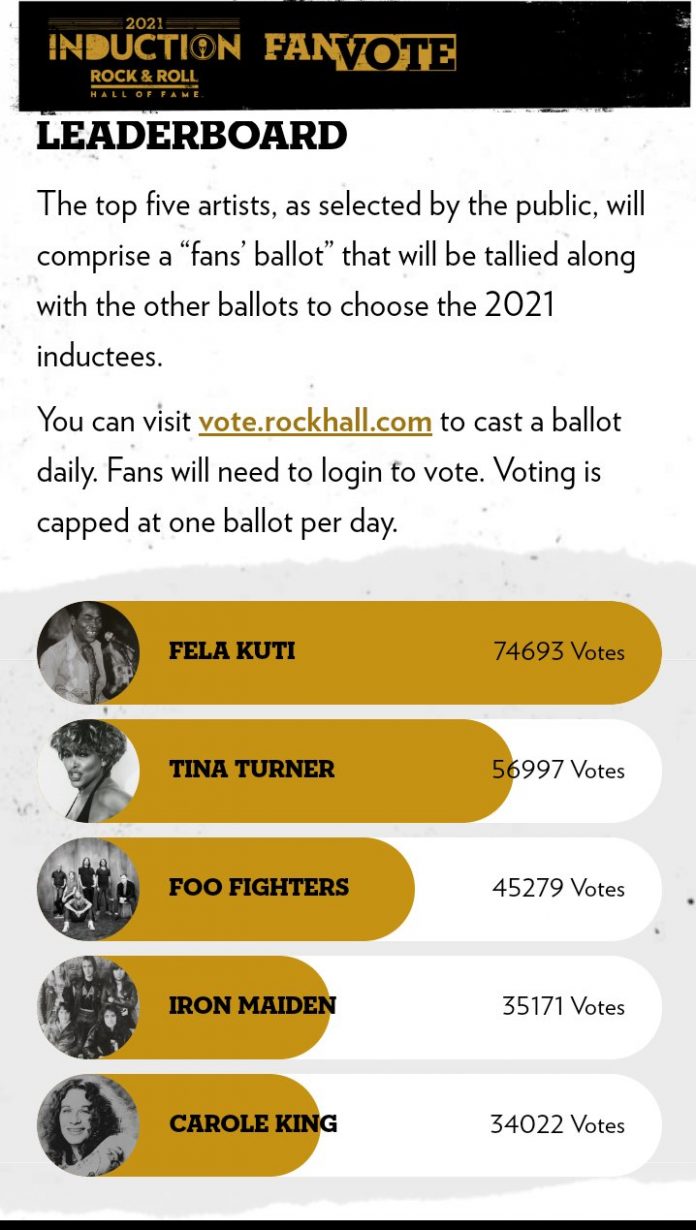The height and width of the screenshot is (1230, 696).
Task: Tap the Foo Fighters name label
Action: (x=259, y=887)
